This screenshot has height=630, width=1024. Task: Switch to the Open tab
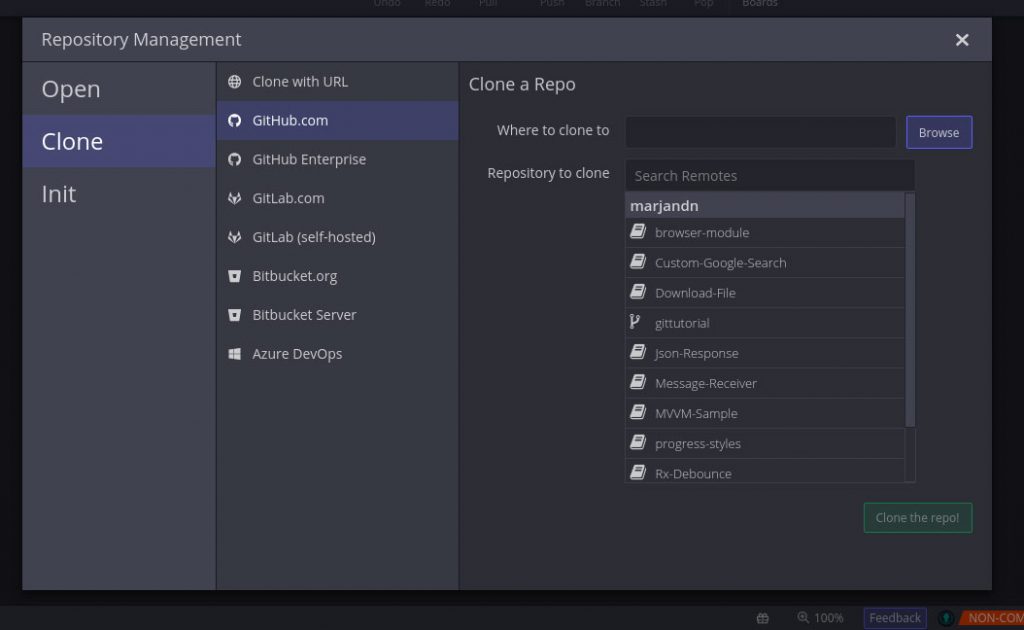coord(70,89)
